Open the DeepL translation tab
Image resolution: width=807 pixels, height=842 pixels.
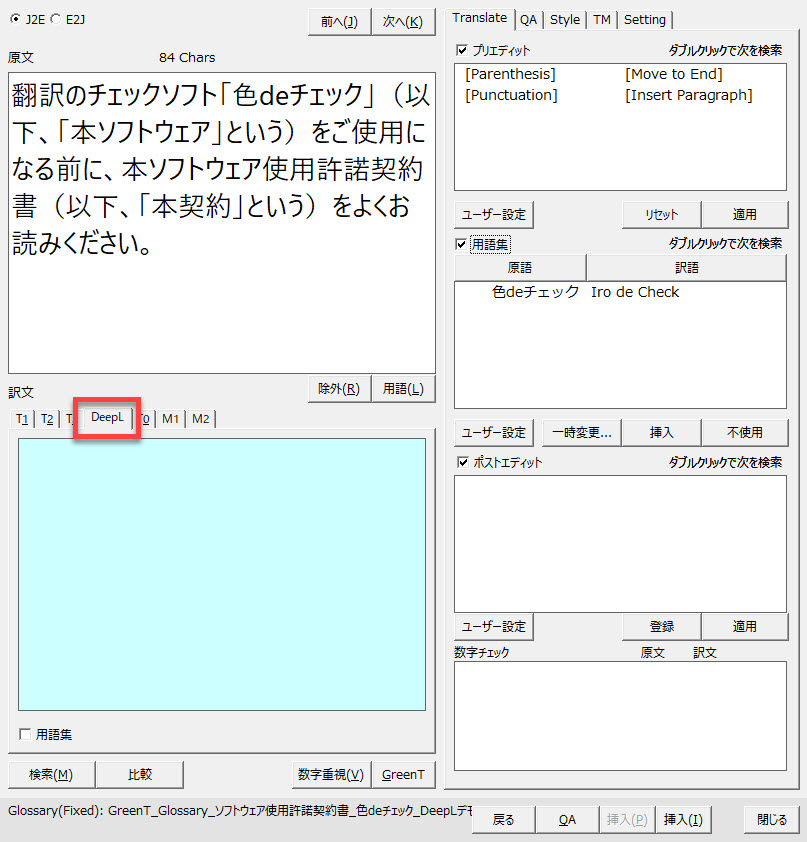107,418
